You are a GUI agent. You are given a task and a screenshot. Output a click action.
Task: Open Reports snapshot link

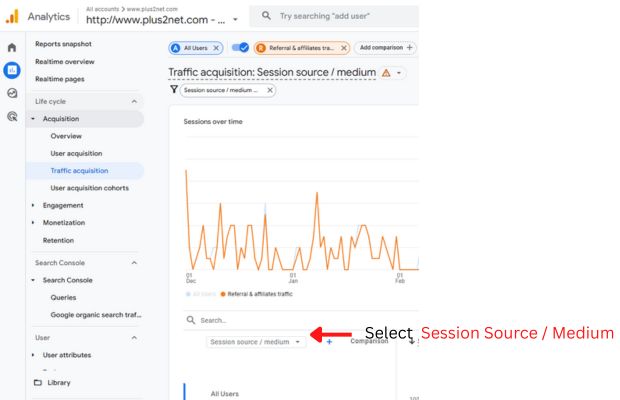(x=63, y=44)
